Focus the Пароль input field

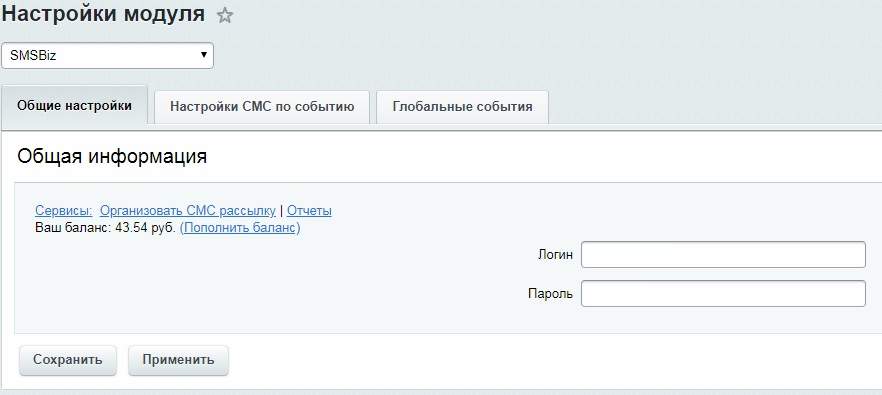(723, 294)
